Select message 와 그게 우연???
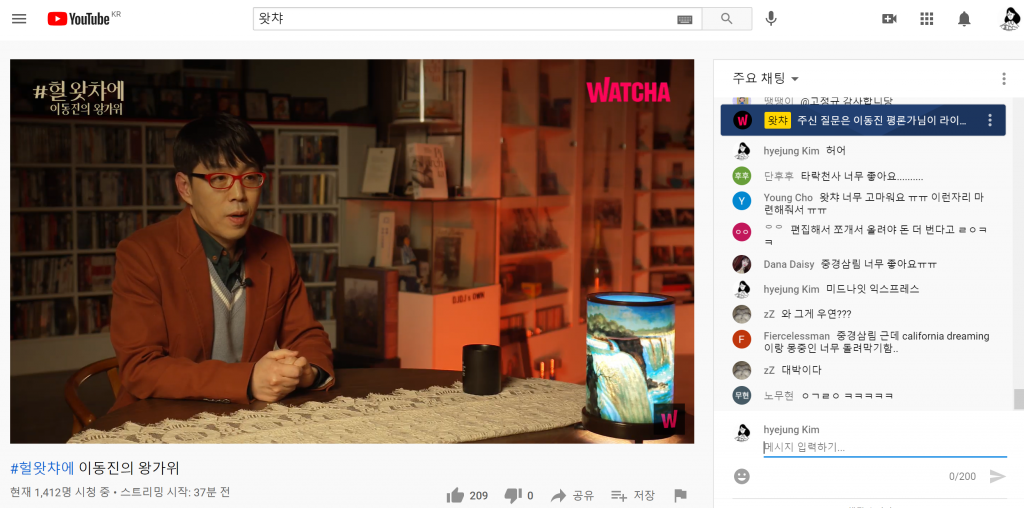 click(x=816, y=314)
